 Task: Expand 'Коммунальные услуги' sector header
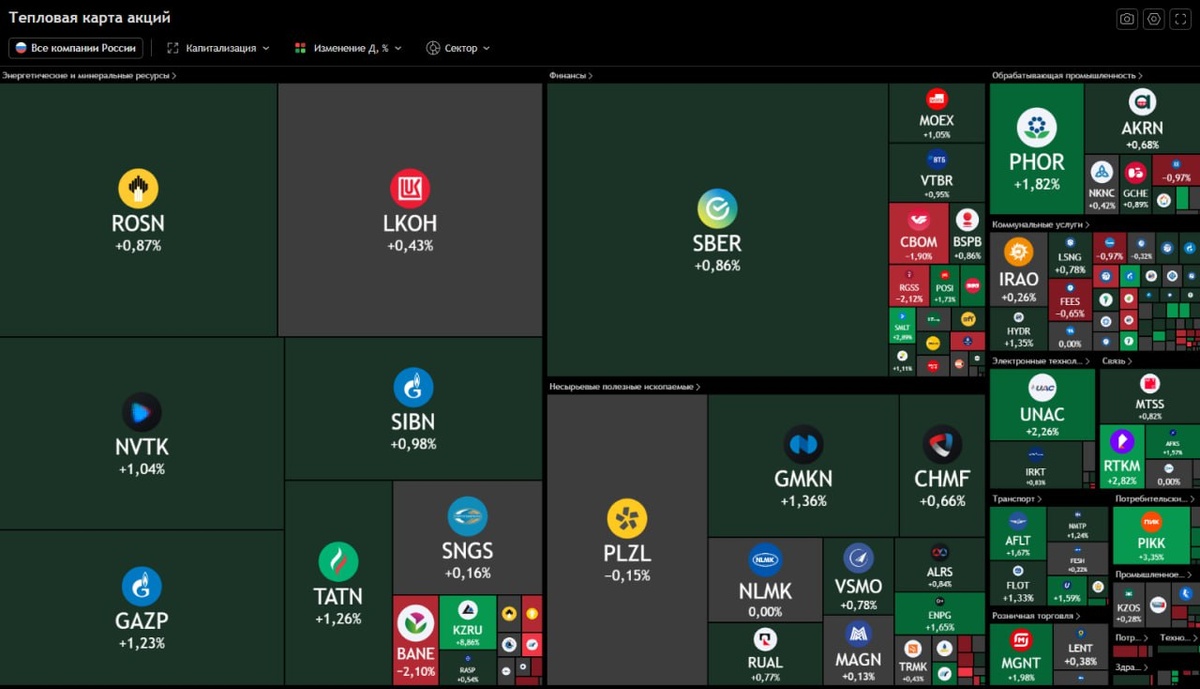pyautogui.click(x=1041, y=225)
